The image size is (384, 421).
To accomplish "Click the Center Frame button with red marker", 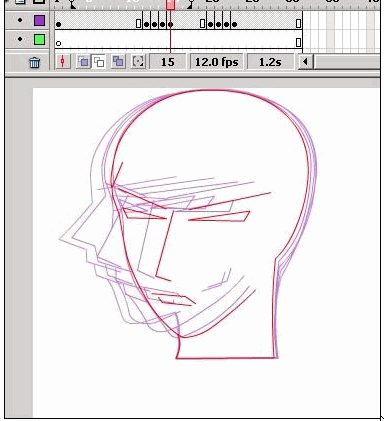I will pyautogui.click(x=63, y=62).
